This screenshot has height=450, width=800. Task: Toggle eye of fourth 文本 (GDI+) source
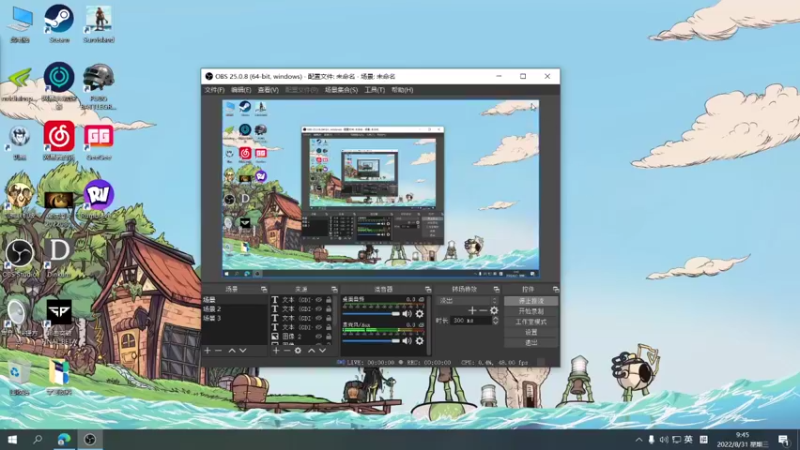(318, 327)
